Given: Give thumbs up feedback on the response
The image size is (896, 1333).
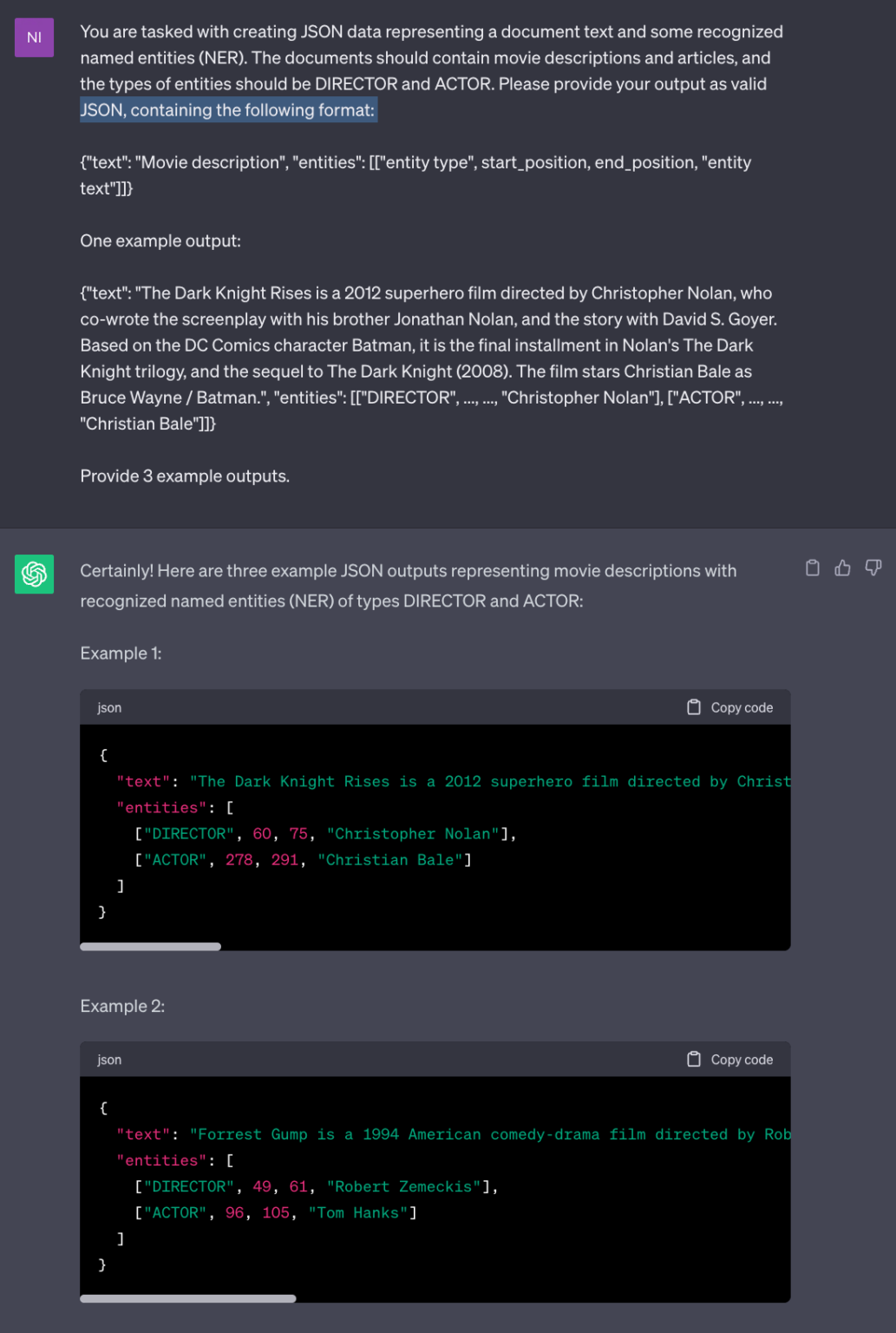Looking at the screenshot, I should (x=842, y=567).
